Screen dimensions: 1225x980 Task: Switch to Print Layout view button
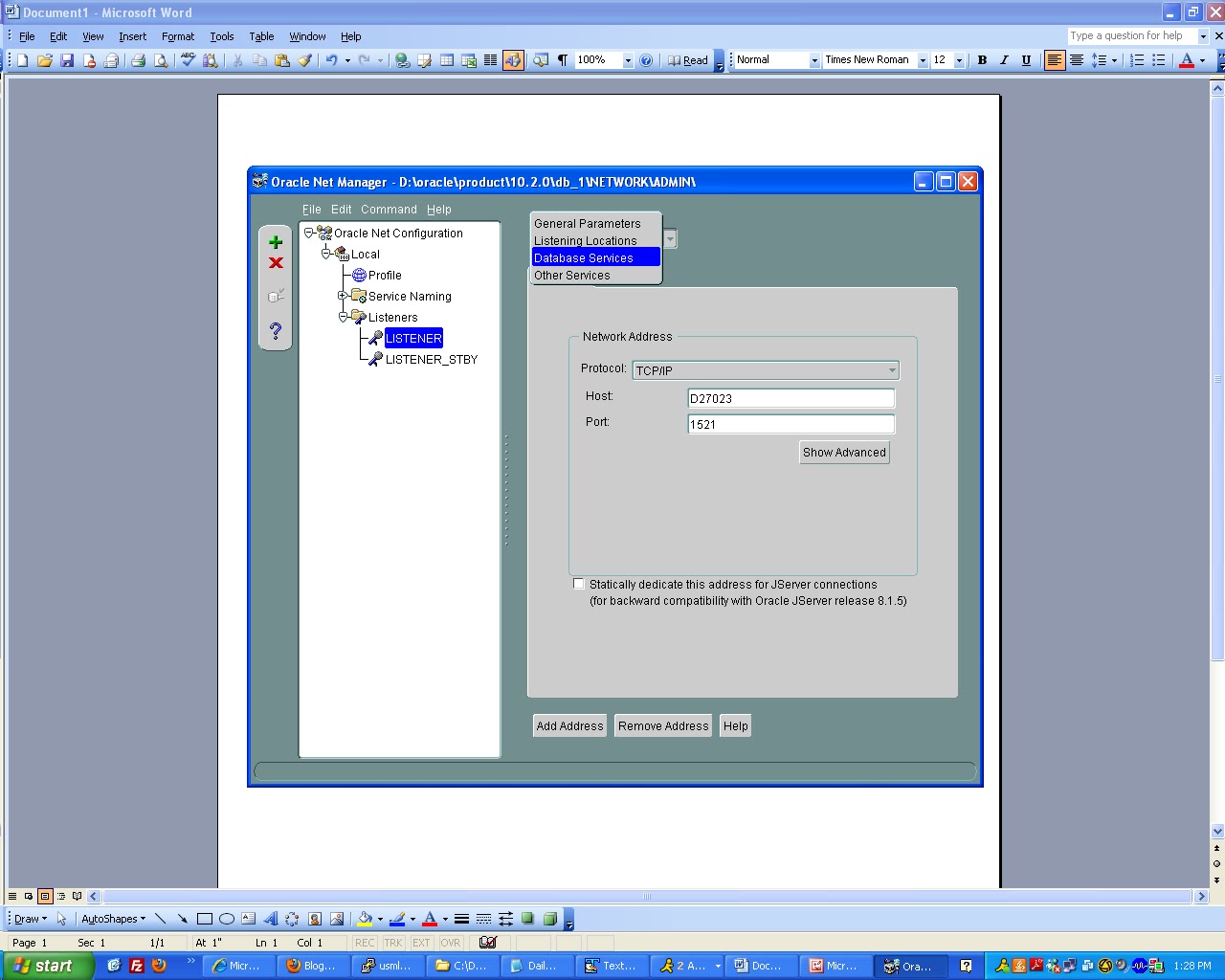tap(45, 897)
